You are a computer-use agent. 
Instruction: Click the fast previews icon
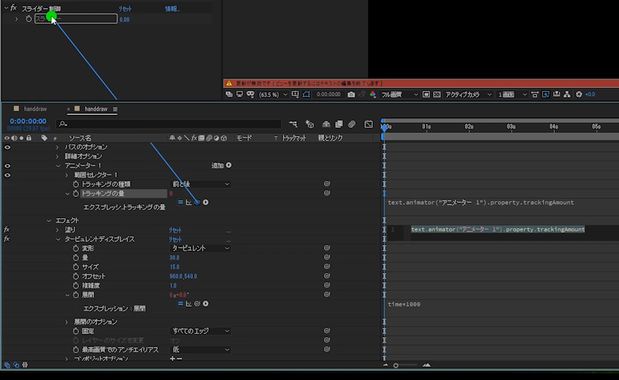546,95
